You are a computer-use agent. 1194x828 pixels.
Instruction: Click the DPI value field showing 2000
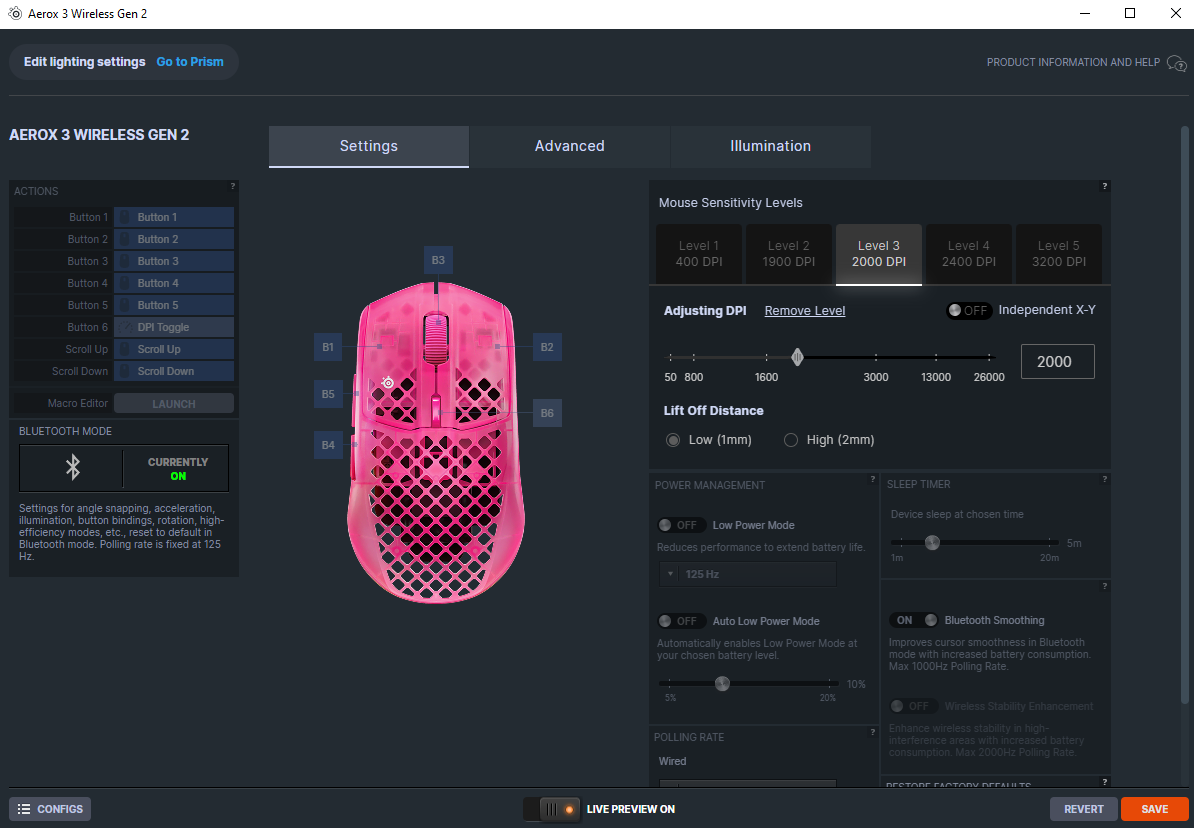click(x=1057, y=362)
